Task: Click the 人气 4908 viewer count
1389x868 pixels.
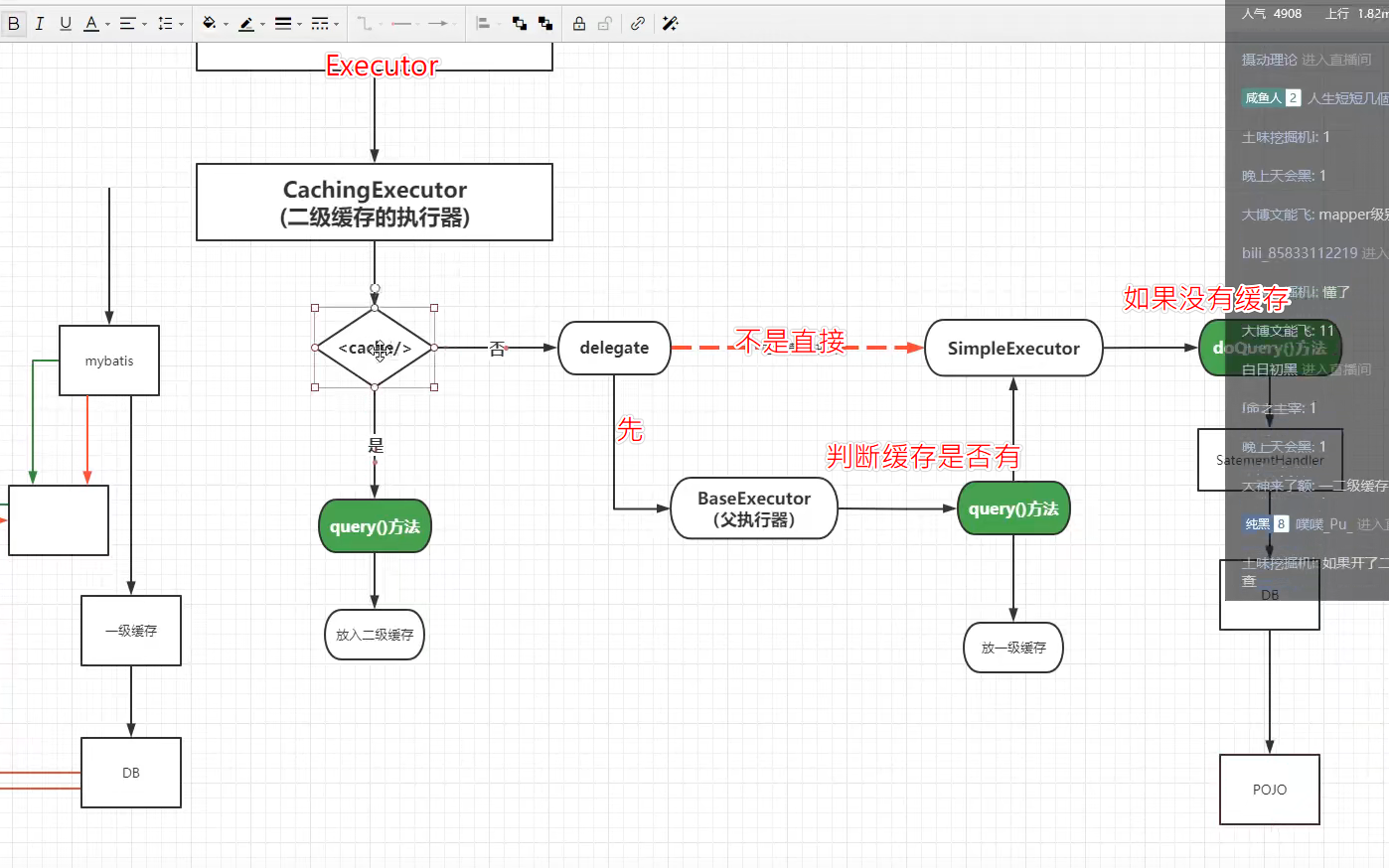Action: [1272, 14]
